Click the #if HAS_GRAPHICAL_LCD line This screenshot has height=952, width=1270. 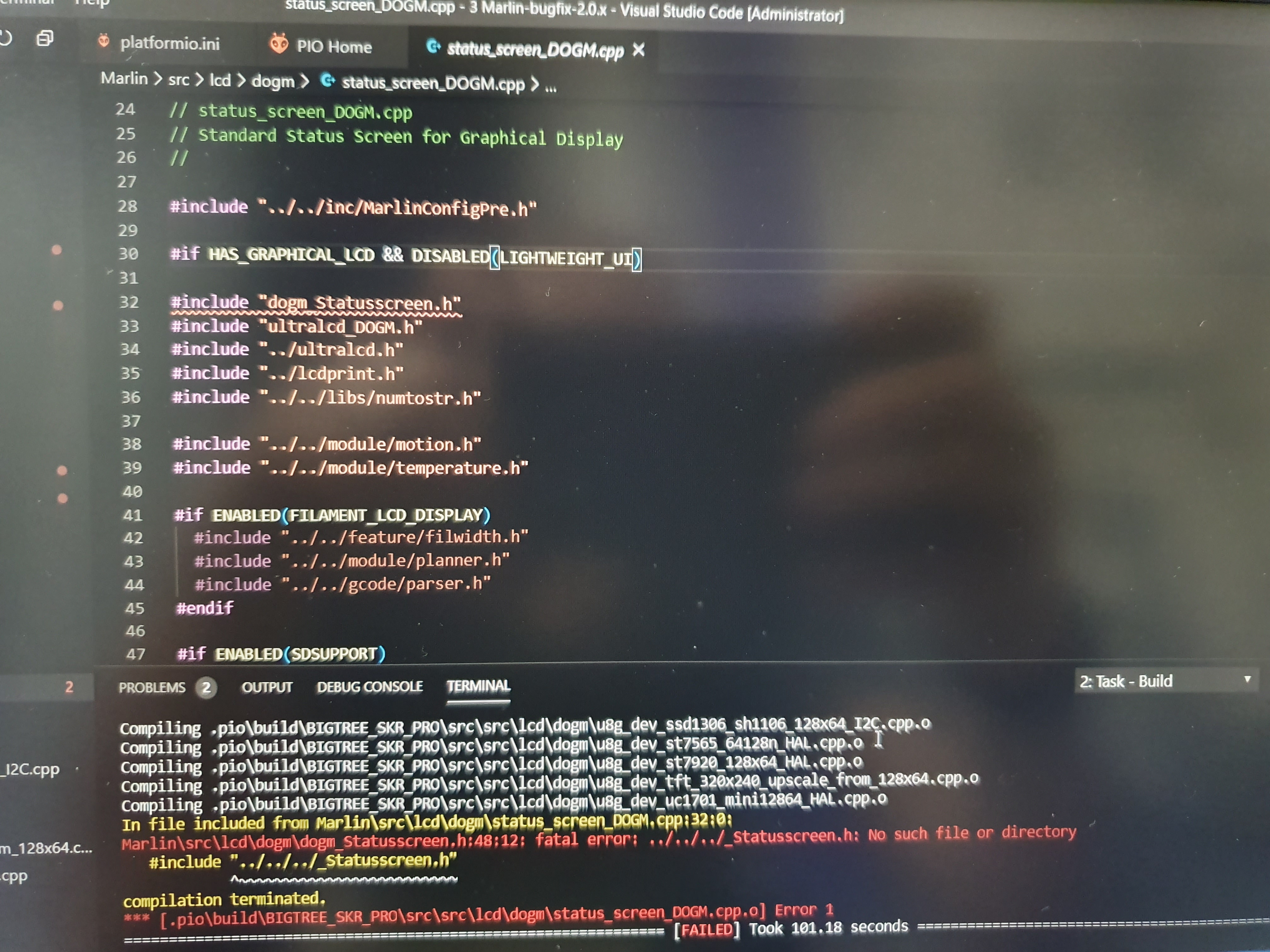405,257
